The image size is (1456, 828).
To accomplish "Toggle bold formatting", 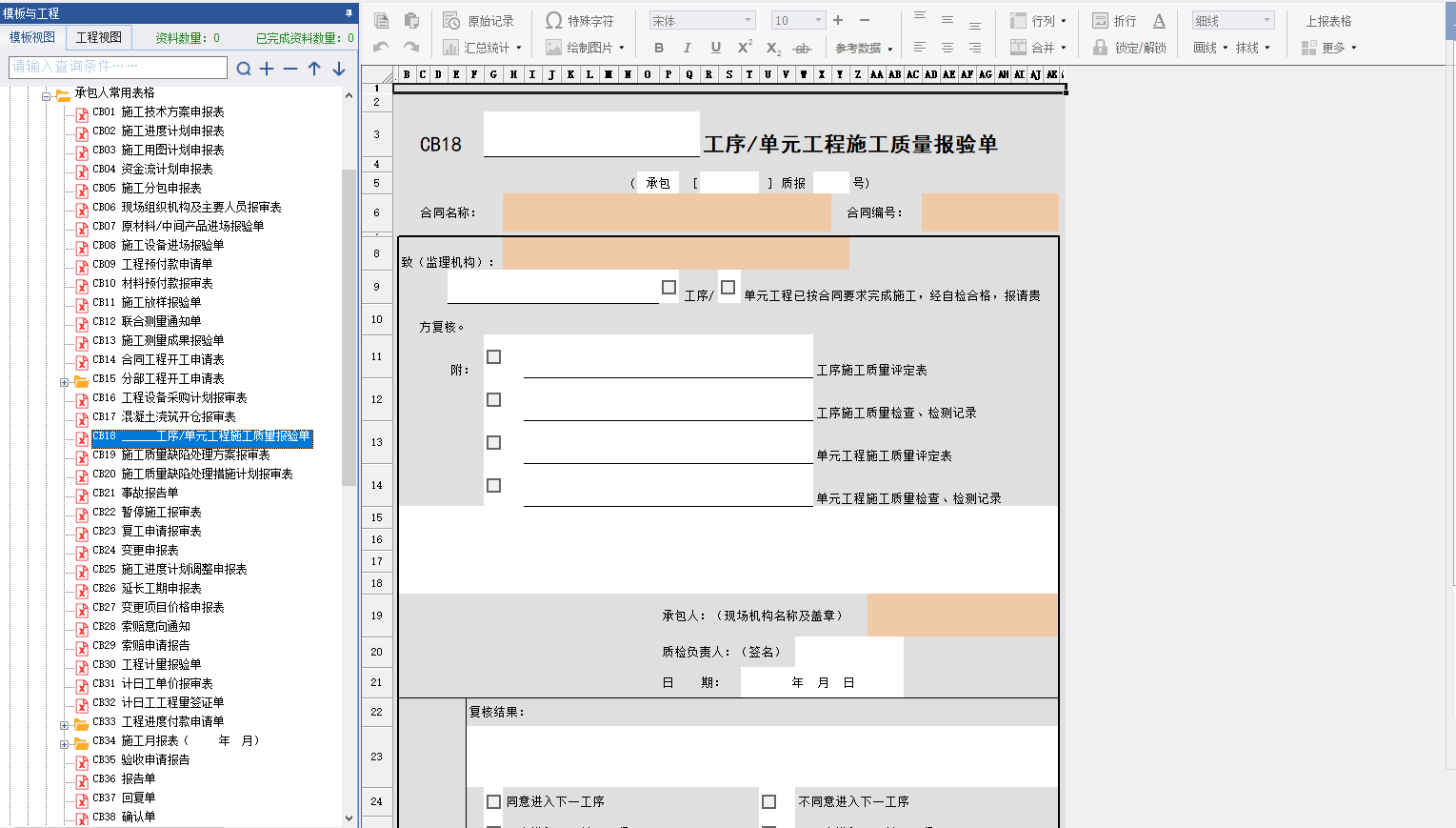I will (659, 48).
